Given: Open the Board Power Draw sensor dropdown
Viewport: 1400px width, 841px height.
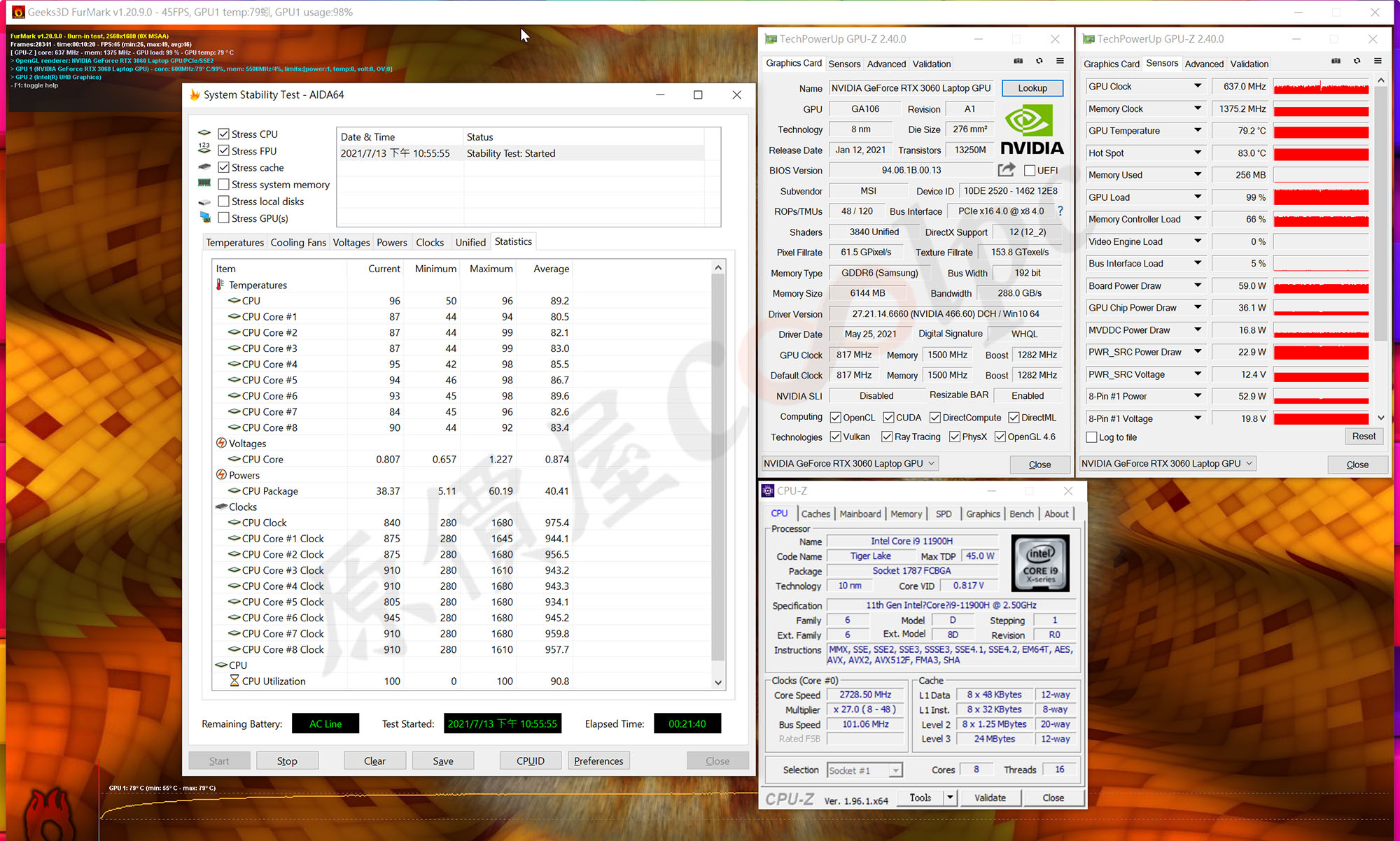Looking at the screenshot, I should coord(1198,285).
